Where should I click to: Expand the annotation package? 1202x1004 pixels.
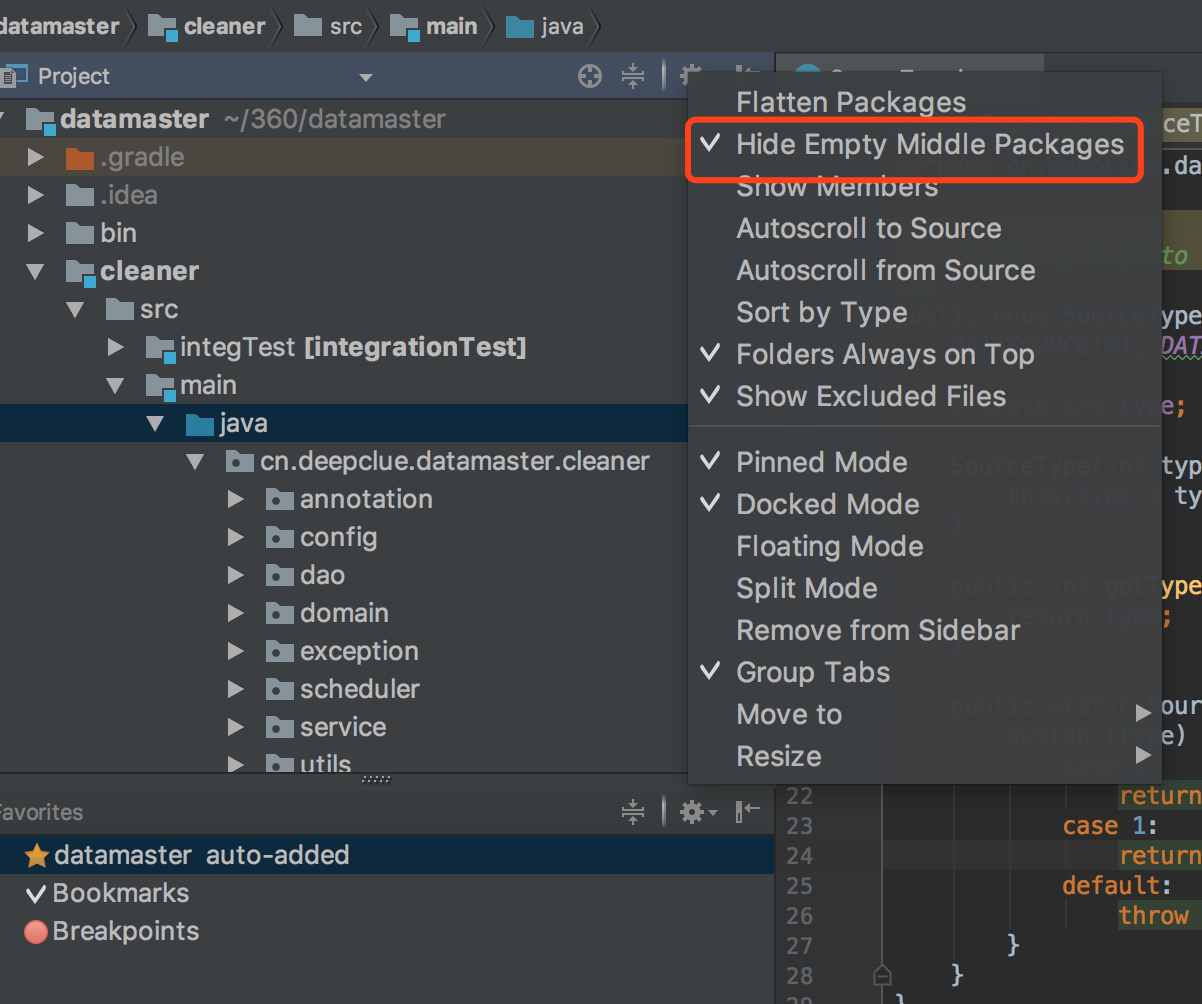point(236,499)
